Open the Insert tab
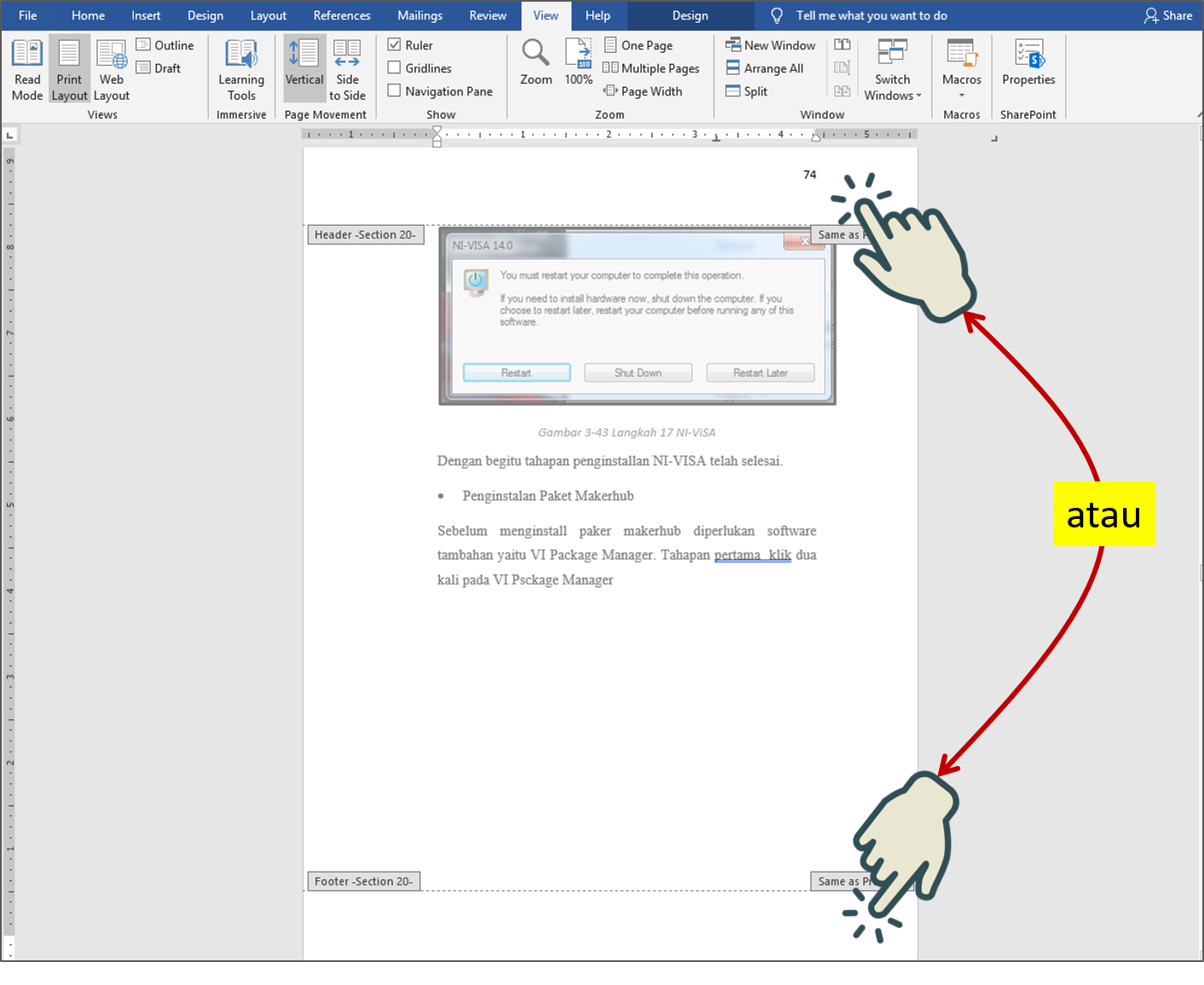The height and width of the screenshot is (985, 1204). click(146, 15)
